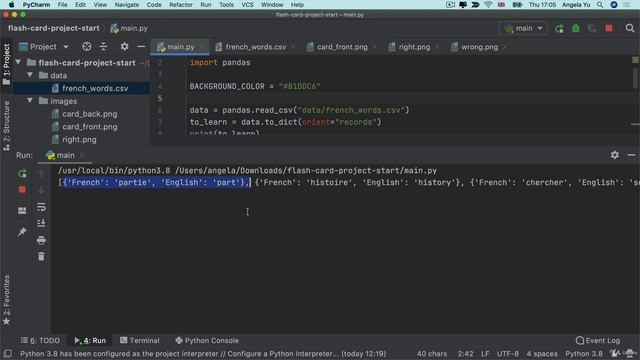Click the main.py path link in run output
640x360 pixels.
(x=306, y=171)
